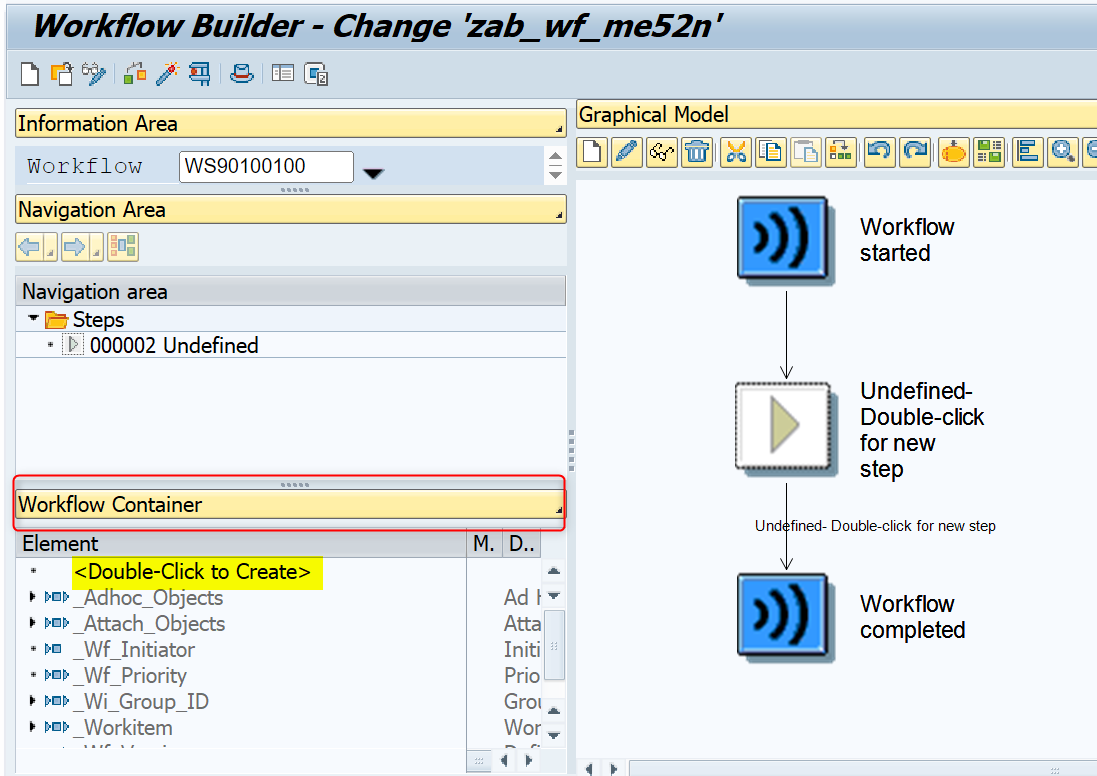This screenshot has height=776, width=1097.
Task: Select the _Wf_Initiator element
Action: 134,649
